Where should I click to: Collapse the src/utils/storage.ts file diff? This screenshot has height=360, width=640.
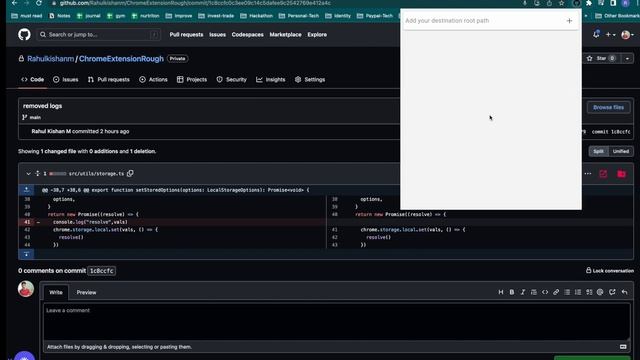click(x=28, y=174)
